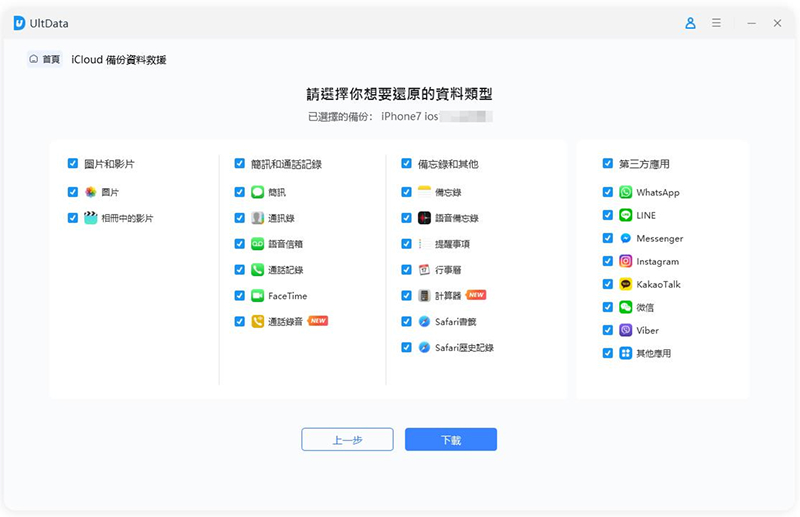Click the Safari history compass icon
This screenshot has width=800, height=517.
pyautogui.click(x=424, y=348)
